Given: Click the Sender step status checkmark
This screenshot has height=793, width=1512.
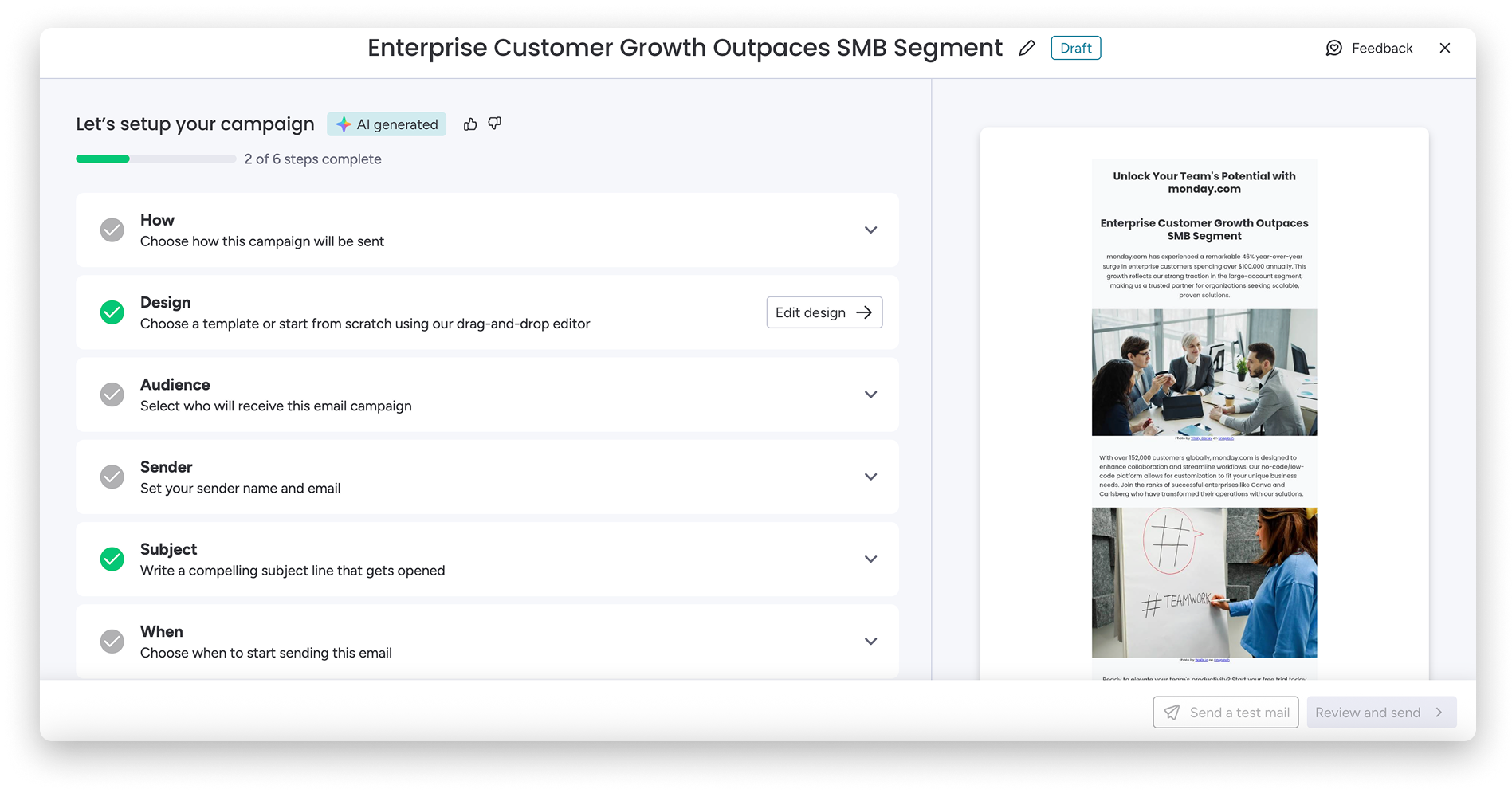Looking at the screenshot, I should click(112, 477).
